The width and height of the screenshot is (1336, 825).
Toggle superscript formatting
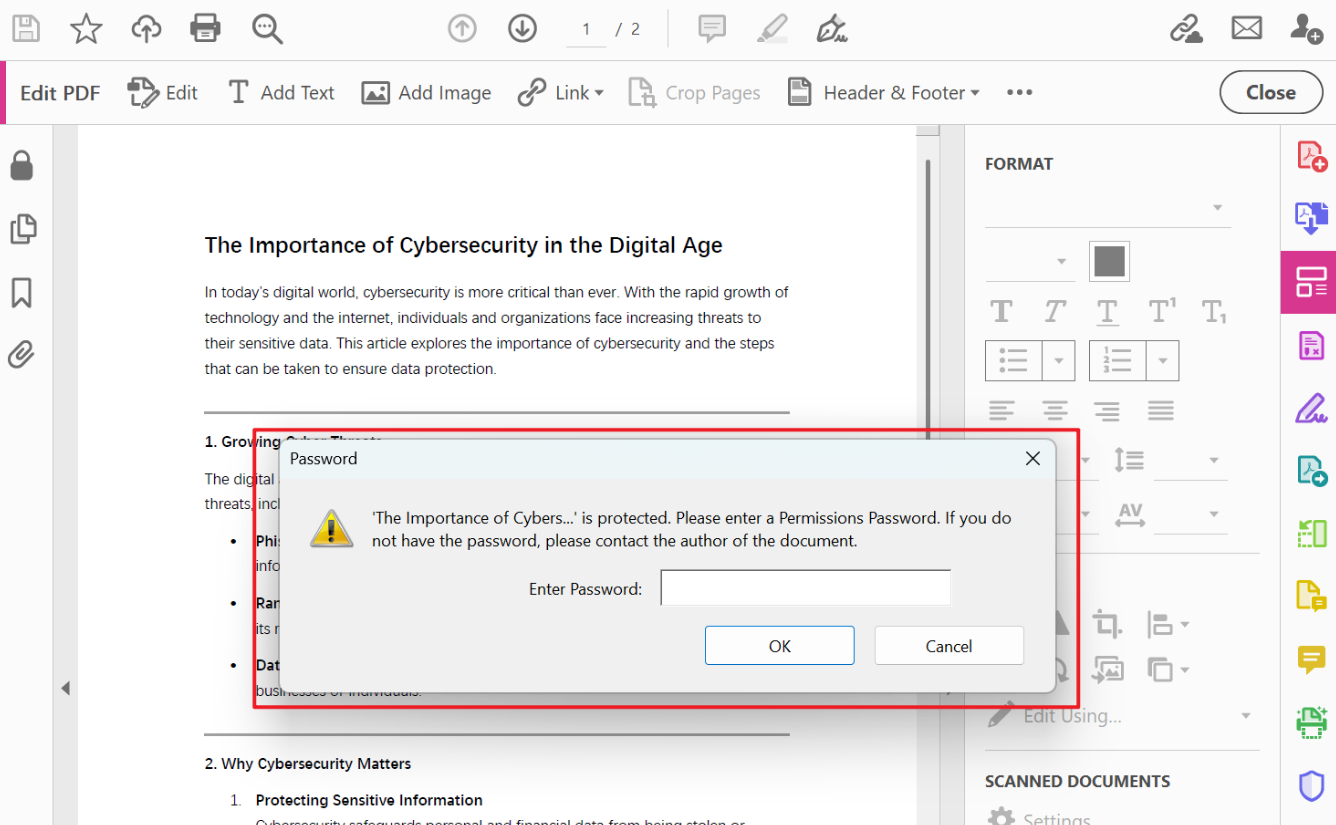point(1161,311)
